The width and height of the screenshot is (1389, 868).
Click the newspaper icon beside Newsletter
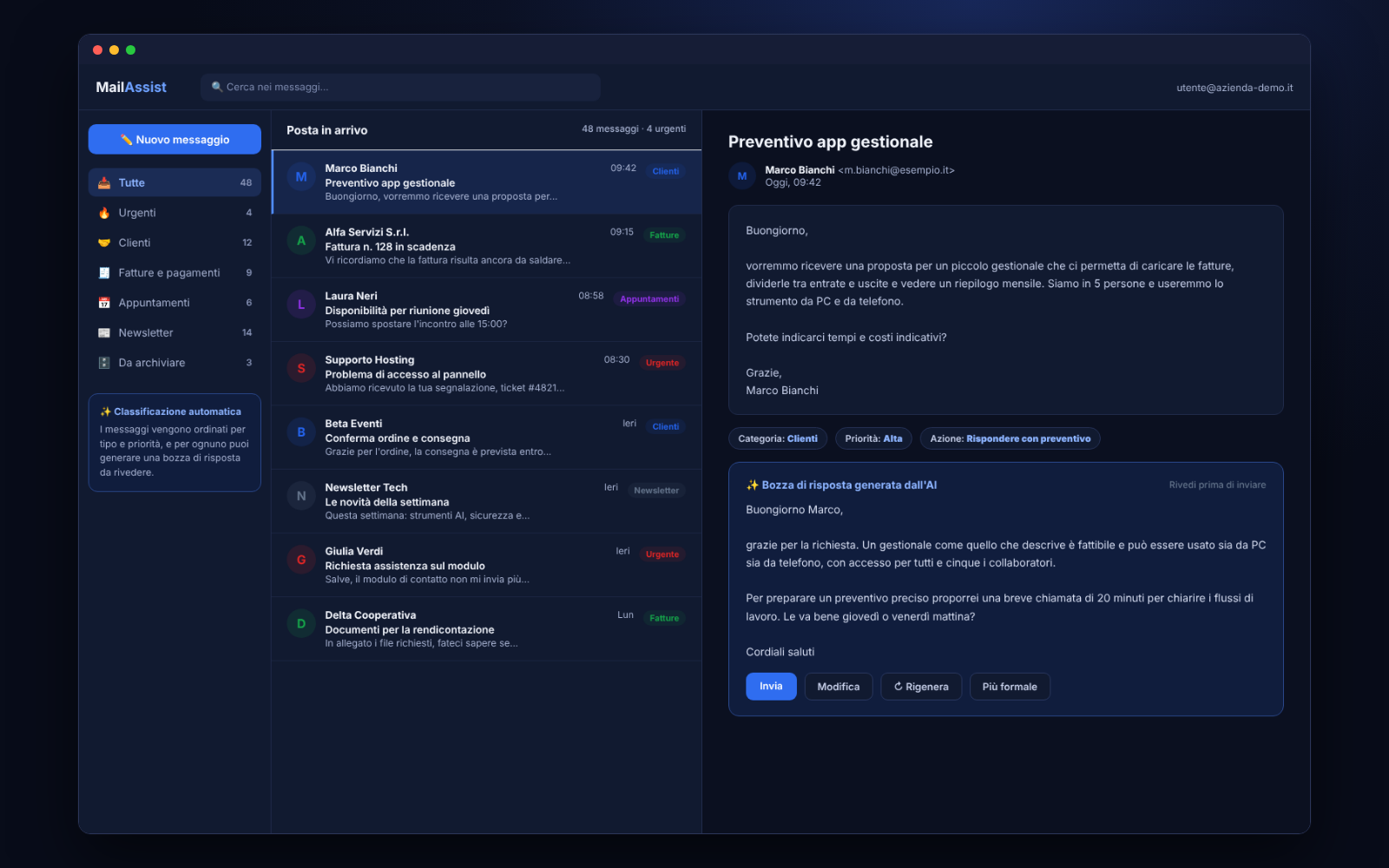coord(104,333)
